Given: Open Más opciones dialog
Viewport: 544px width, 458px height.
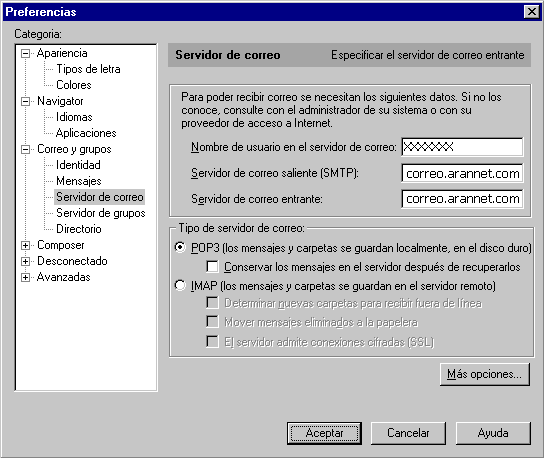Looking at the screenshot, I should point(485,374).
